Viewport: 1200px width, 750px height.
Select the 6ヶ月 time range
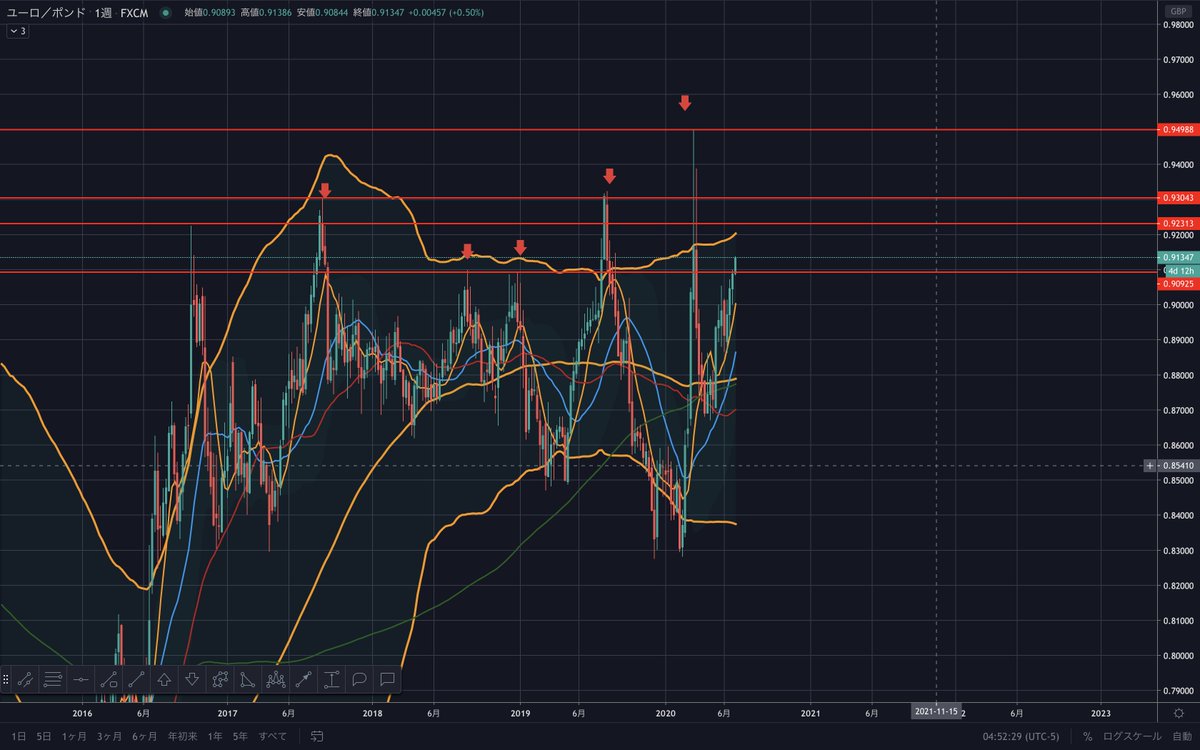tap(145, 737)
